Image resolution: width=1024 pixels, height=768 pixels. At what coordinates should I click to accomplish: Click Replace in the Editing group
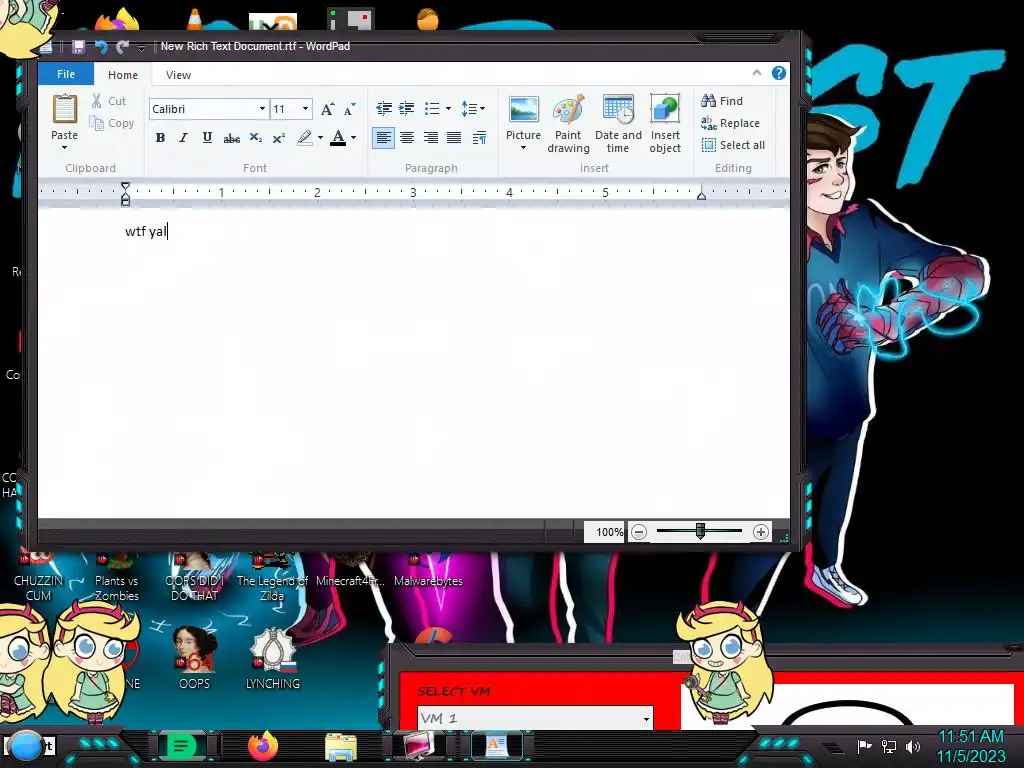pyautogui.click(x=730, y=123)
